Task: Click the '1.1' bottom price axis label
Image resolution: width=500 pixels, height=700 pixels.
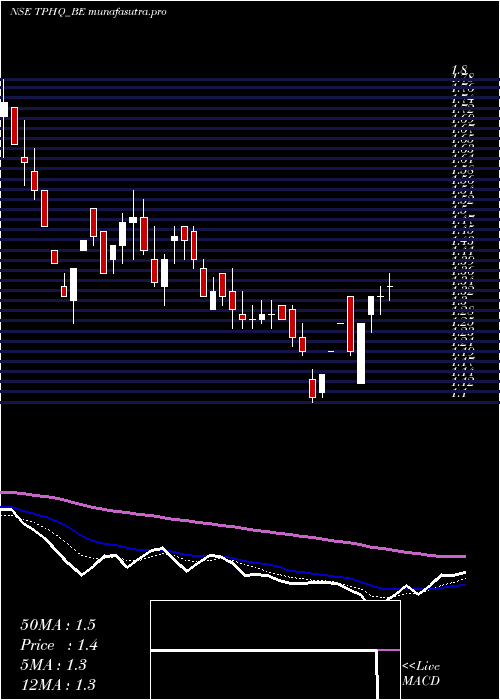Action: coord(459,395)
